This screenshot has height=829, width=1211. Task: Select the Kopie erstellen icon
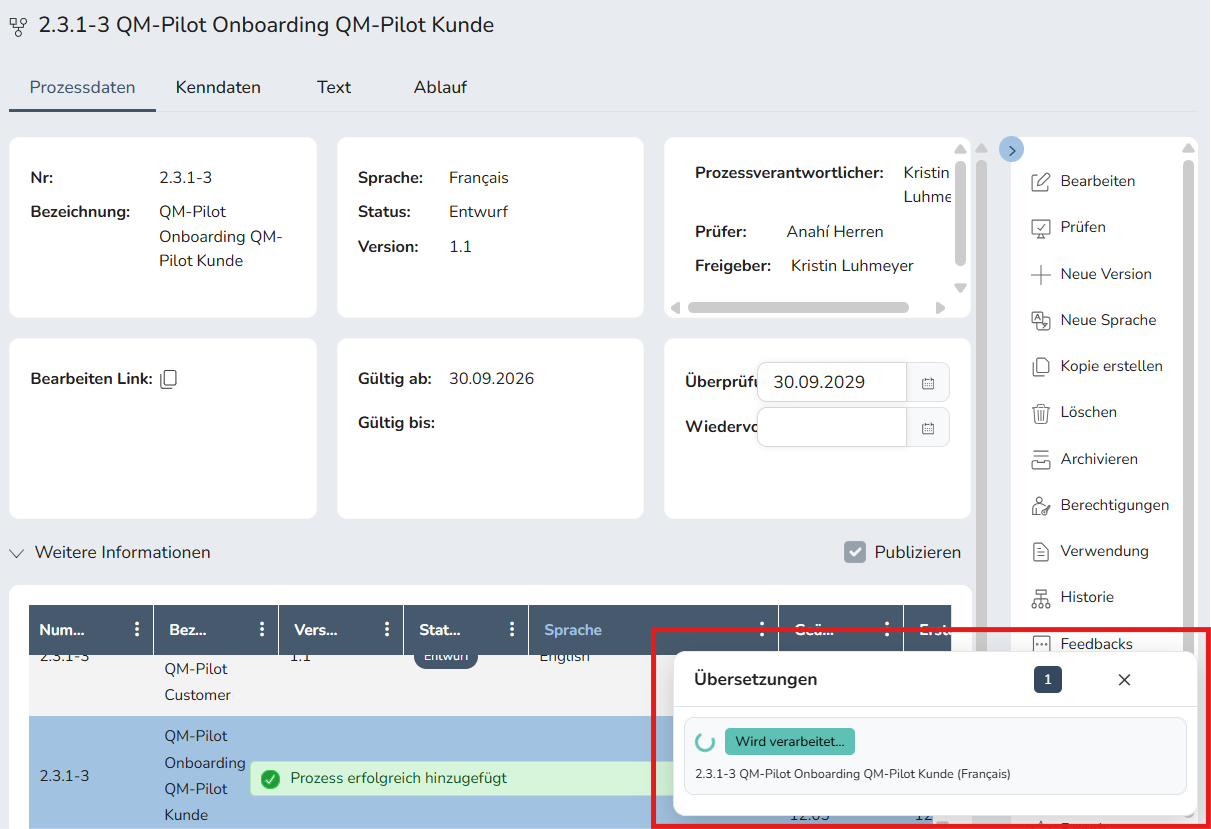pos(1041,366)
